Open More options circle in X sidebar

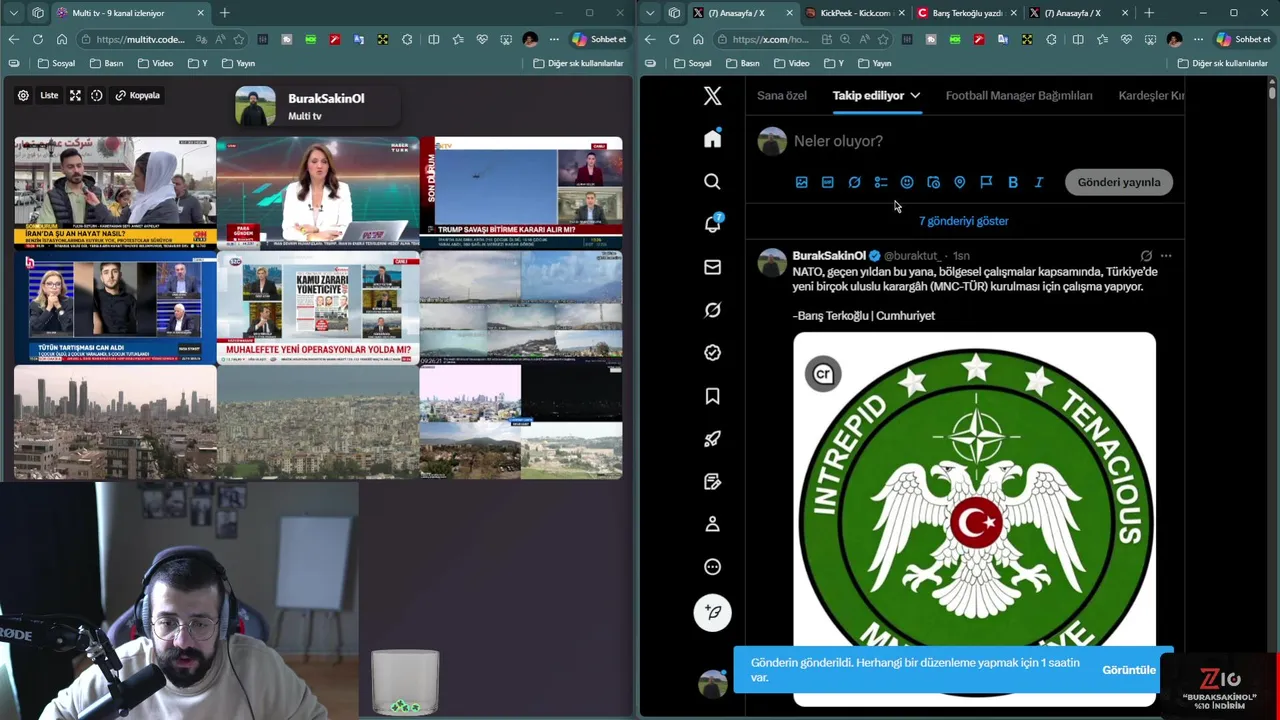(712, 567)
